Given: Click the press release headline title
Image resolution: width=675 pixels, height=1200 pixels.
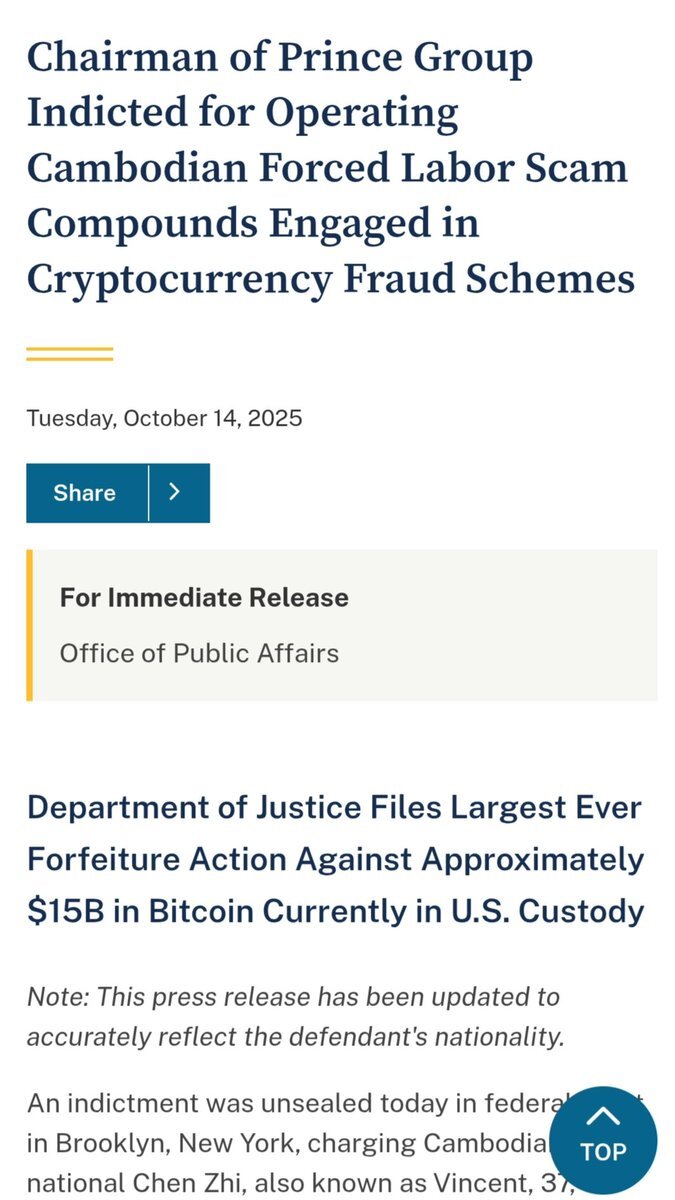Looking at the screenshot, I should [330, 168].
